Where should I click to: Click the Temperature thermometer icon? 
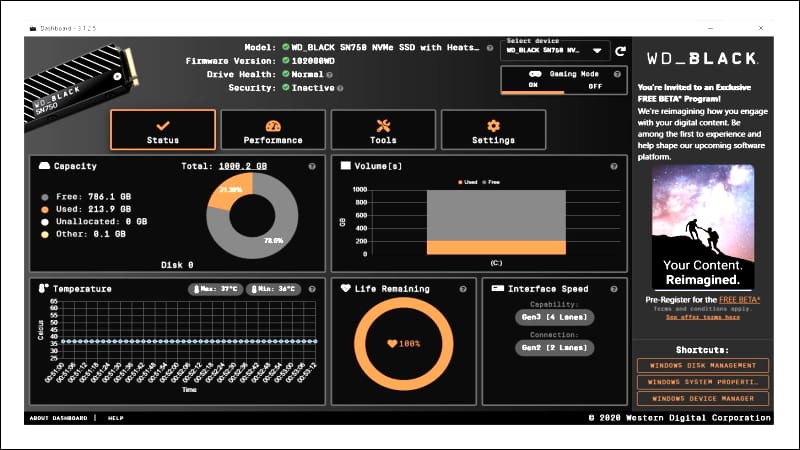pos(43,288)
